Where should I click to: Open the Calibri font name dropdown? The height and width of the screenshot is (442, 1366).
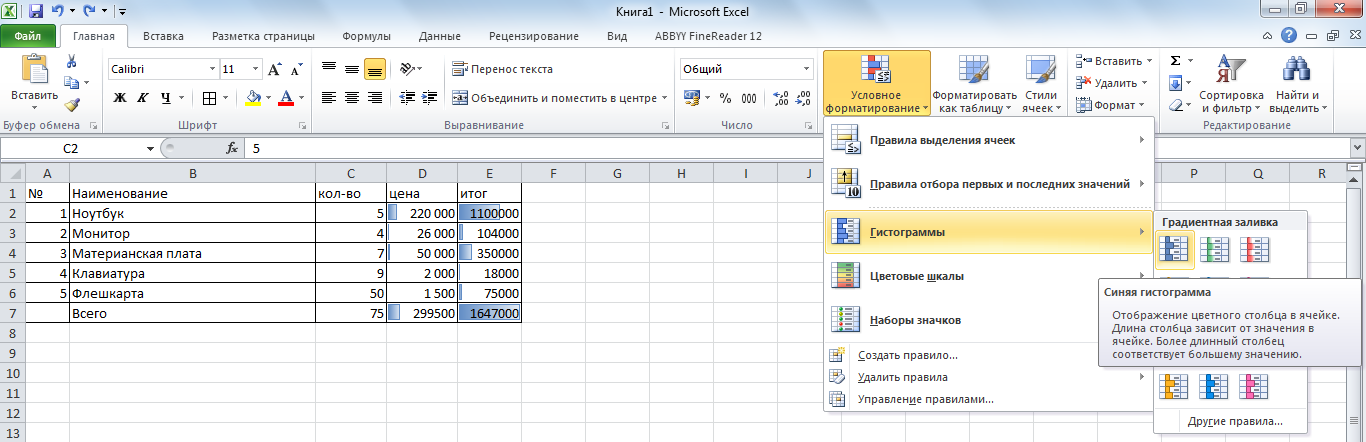pos(212,70)
